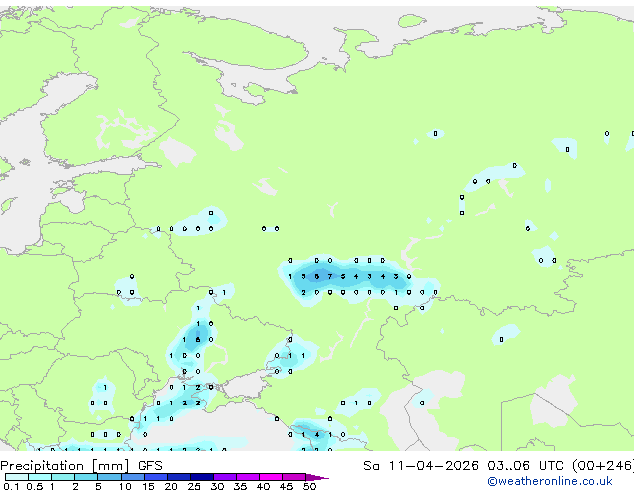Select the 20–25 mm dark blue swatch
Image resolution: width=634 pixels, height=490 pixels.
(x=178, y=477)
